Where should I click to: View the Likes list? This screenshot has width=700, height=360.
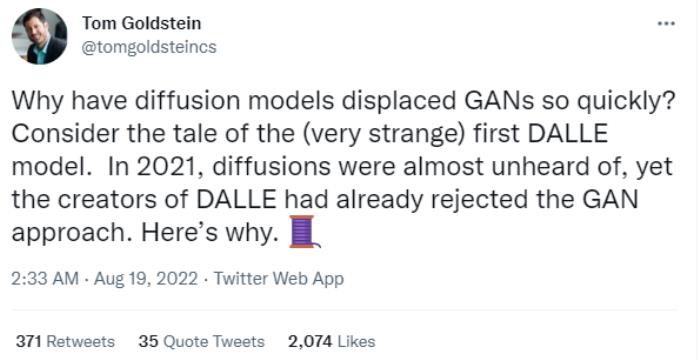pyautogui.click(x=332, y=342)
